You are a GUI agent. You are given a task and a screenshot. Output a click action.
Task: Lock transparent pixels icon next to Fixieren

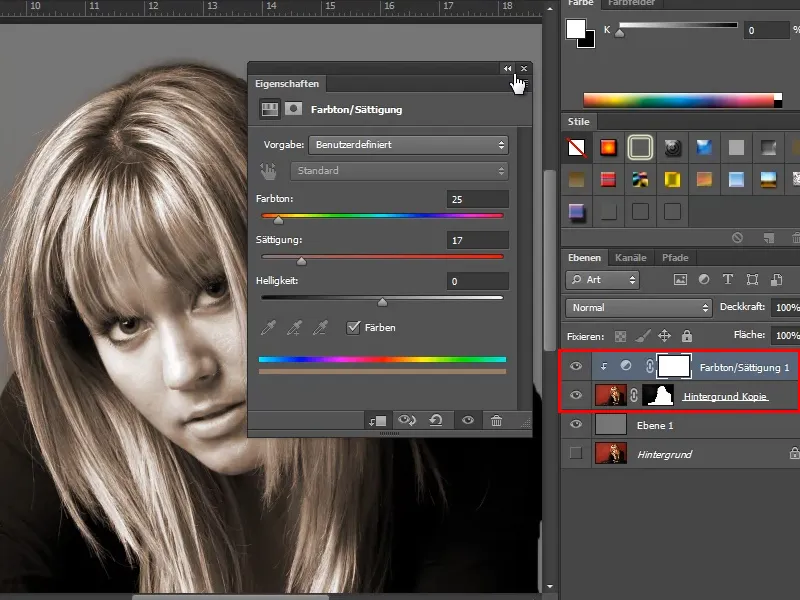(x=620, y=336)
